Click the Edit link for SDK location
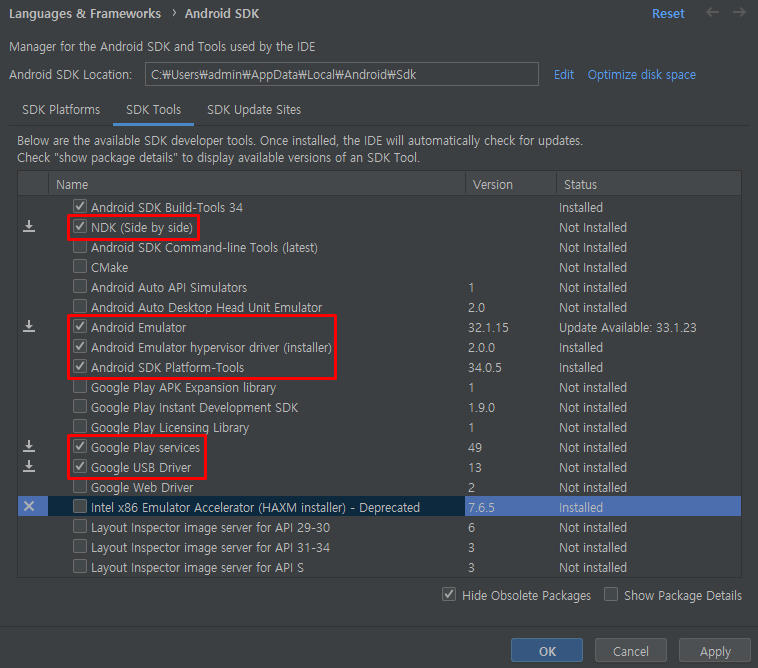This screenshot has width=758, height=668. pos(564,74)
